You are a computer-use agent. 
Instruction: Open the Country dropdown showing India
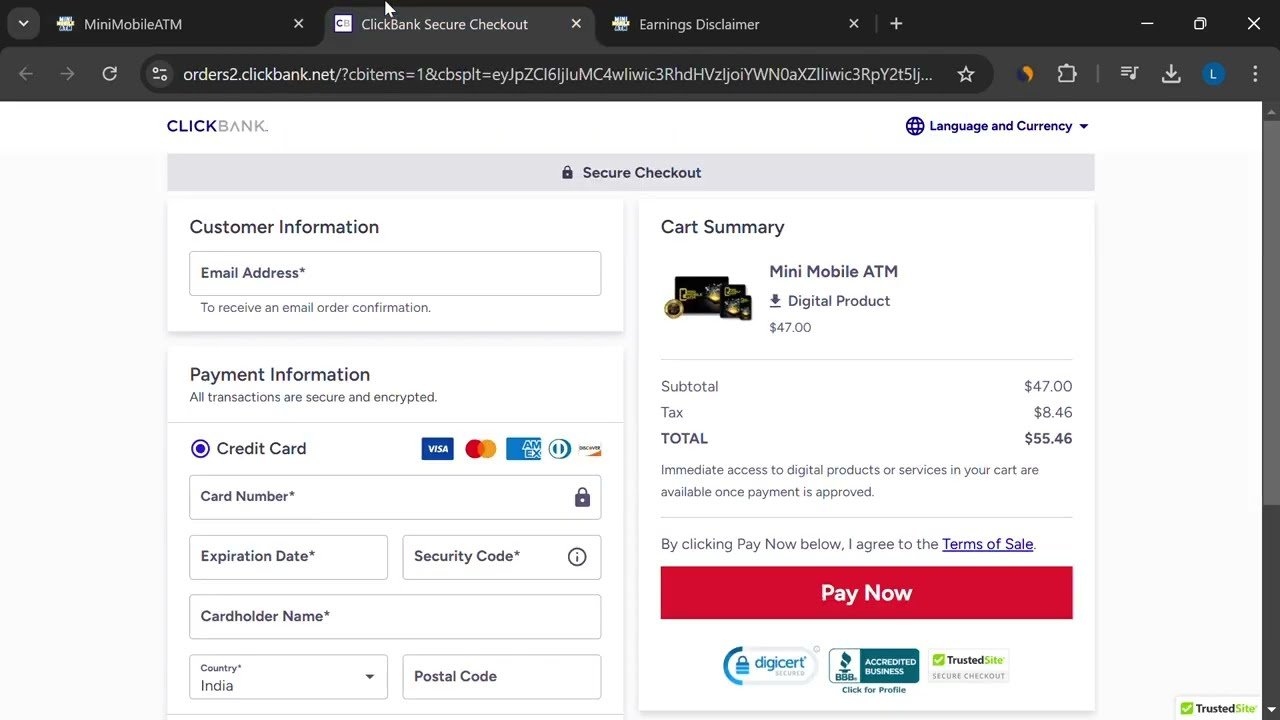288,677
